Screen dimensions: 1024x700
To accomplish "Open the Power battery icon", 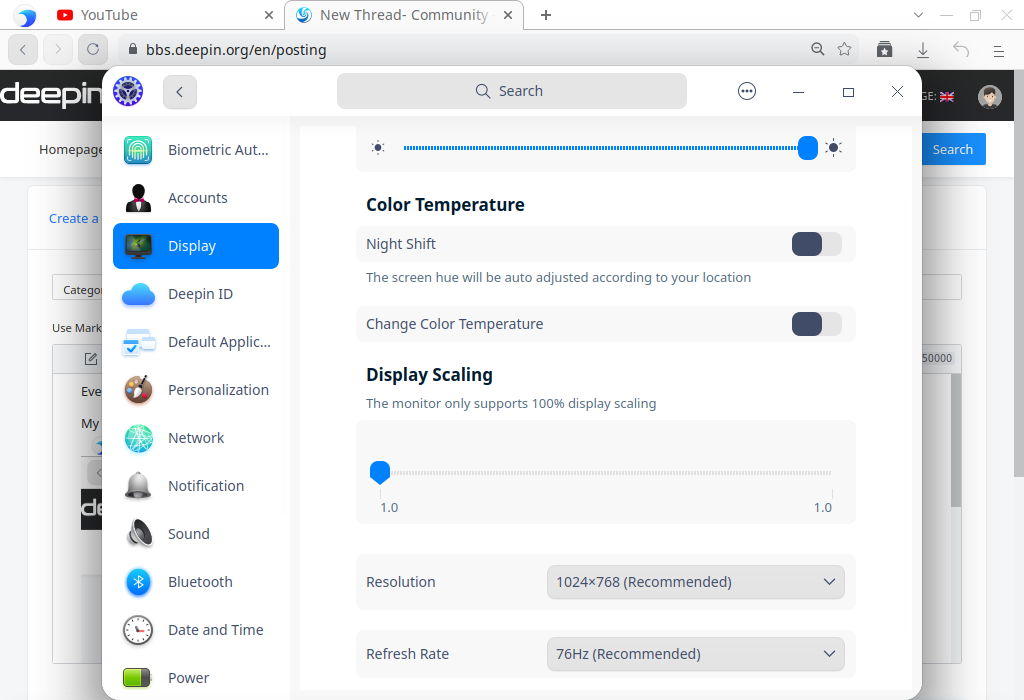I will tap(138, 678).
